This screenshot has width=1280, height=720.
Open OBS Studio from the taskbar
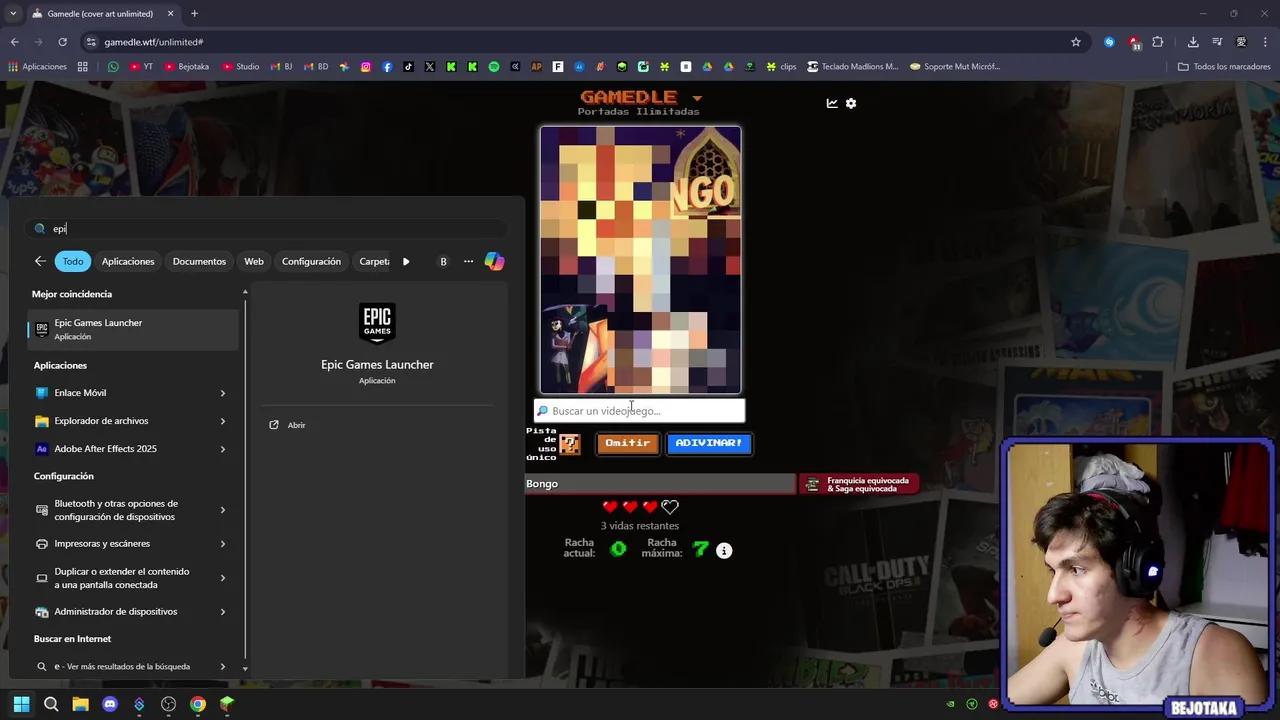(168, 704)
